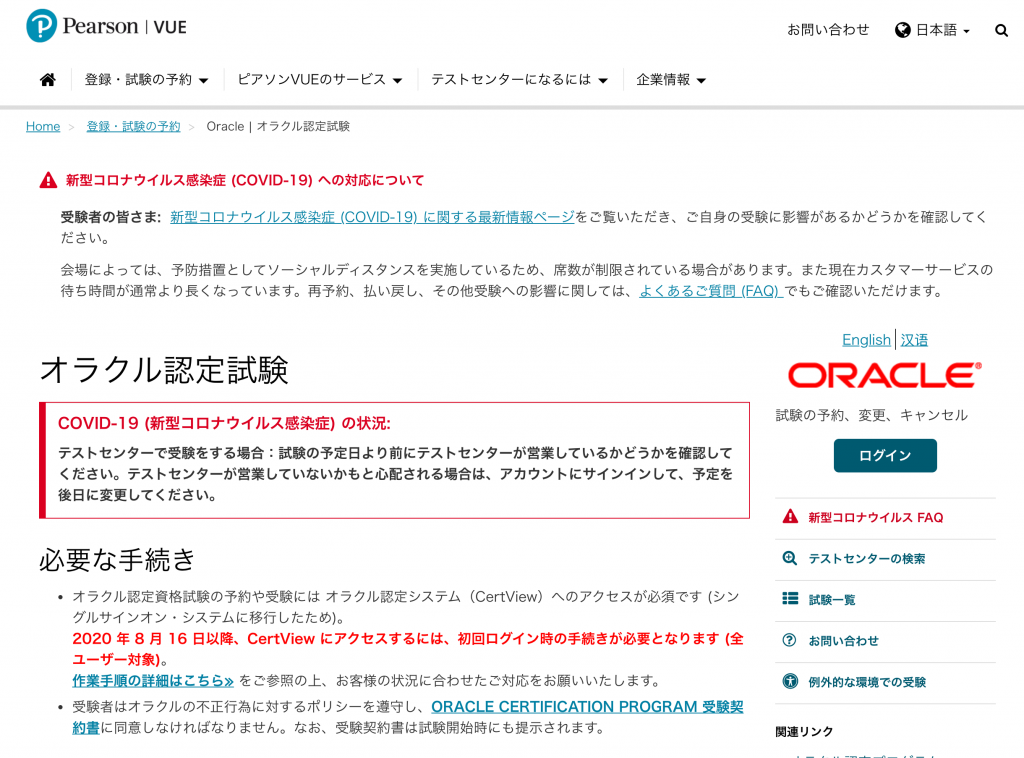This screenshot has height=758, width=1024.
Task: Open the よくあるご質問 (FAQ) link
Action: pyautogui.click(x=711, y=291)
